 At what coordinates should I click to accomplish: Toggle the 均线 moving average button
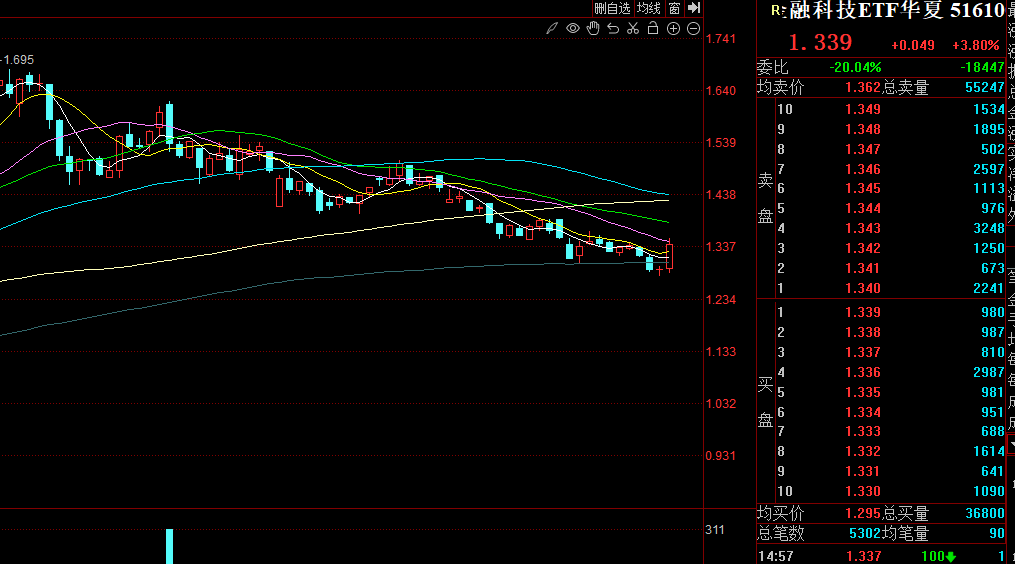649,8
